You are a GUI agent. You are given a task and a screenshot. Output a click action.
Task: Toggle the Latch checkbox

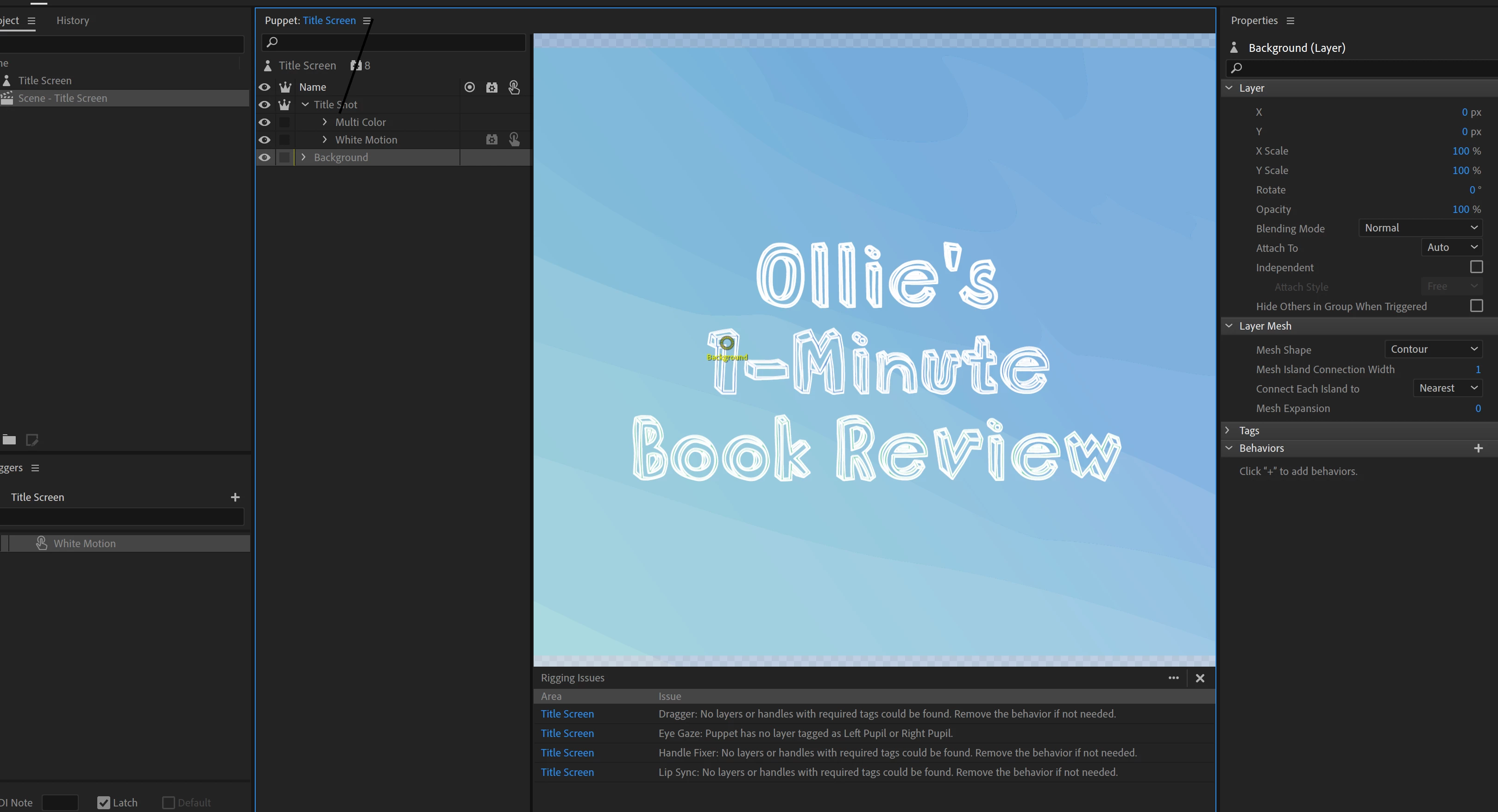point(103,803)
